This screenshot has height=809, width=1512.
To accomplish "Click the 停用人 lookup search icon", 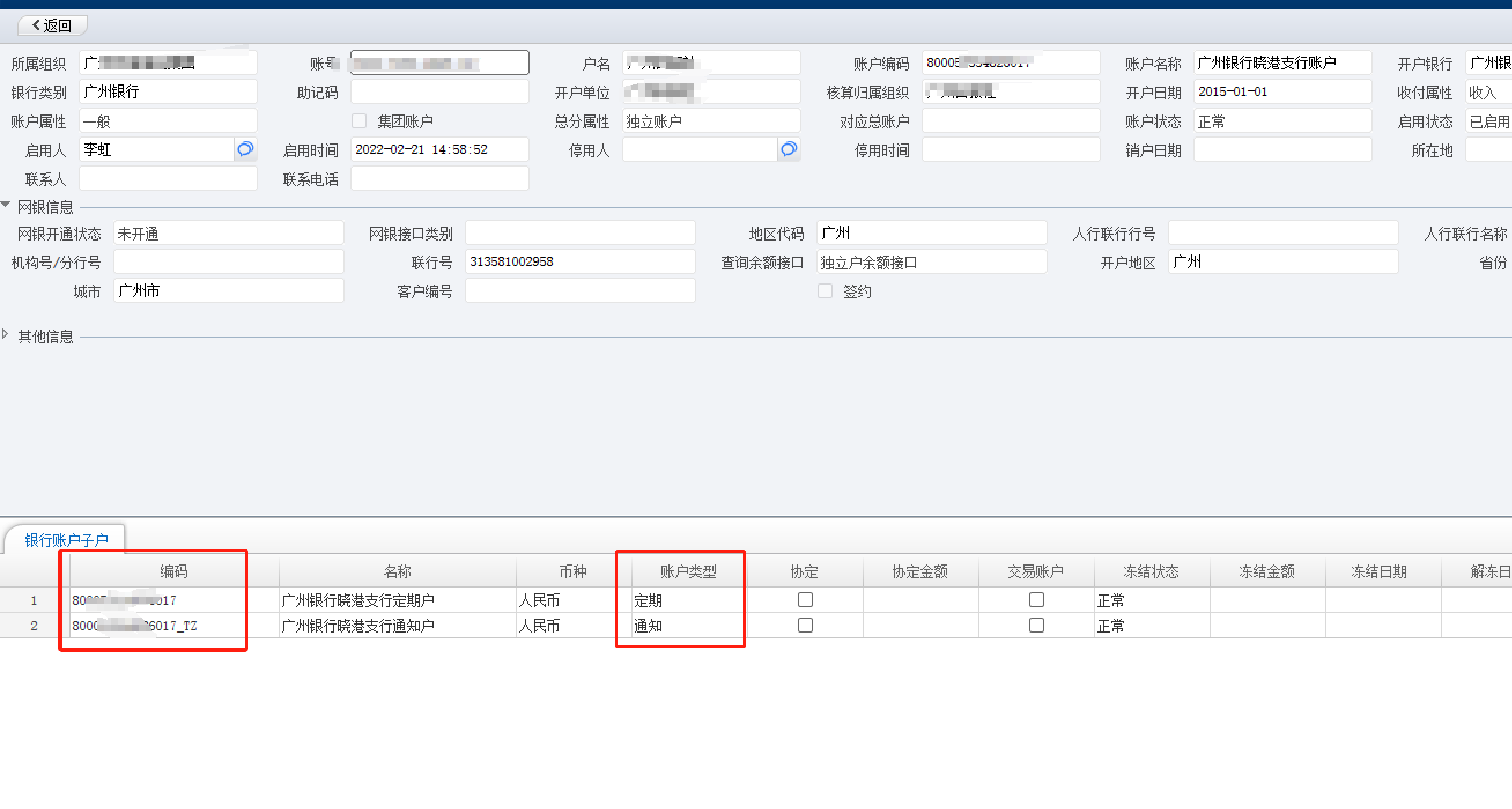I will tap(789, 149).
